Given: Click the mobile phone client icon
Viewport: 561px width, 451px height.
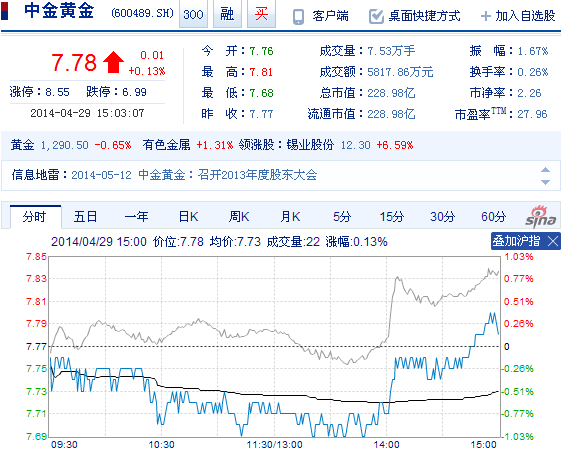Looking at the screenshot, I should [298, 16].
